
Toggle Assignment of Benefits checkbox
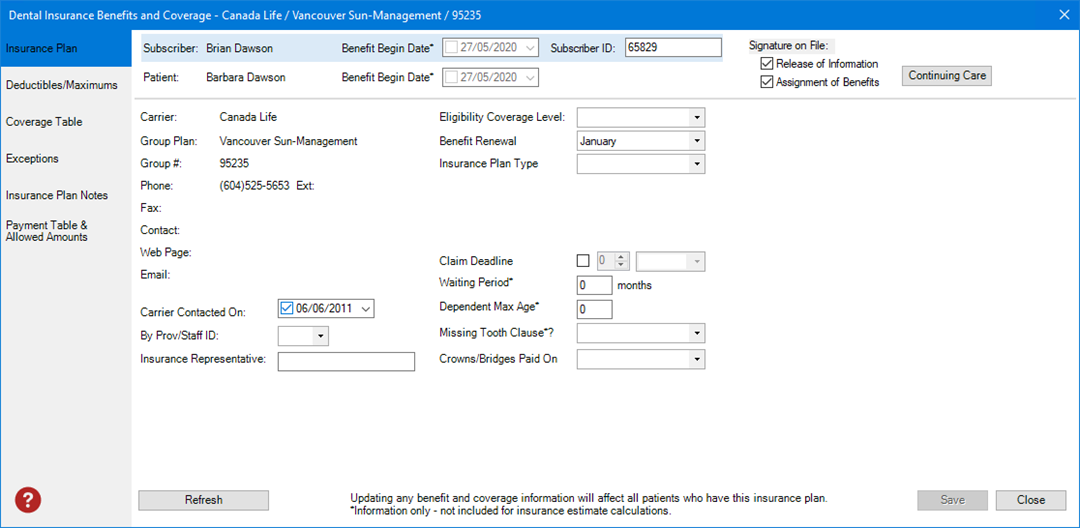coord(767,82)
